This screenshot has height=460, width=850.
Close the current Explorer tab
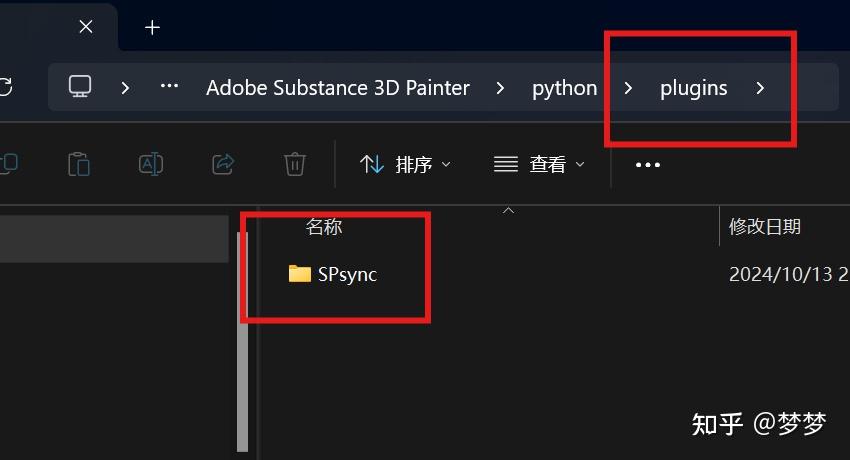[x=86, y=27]
